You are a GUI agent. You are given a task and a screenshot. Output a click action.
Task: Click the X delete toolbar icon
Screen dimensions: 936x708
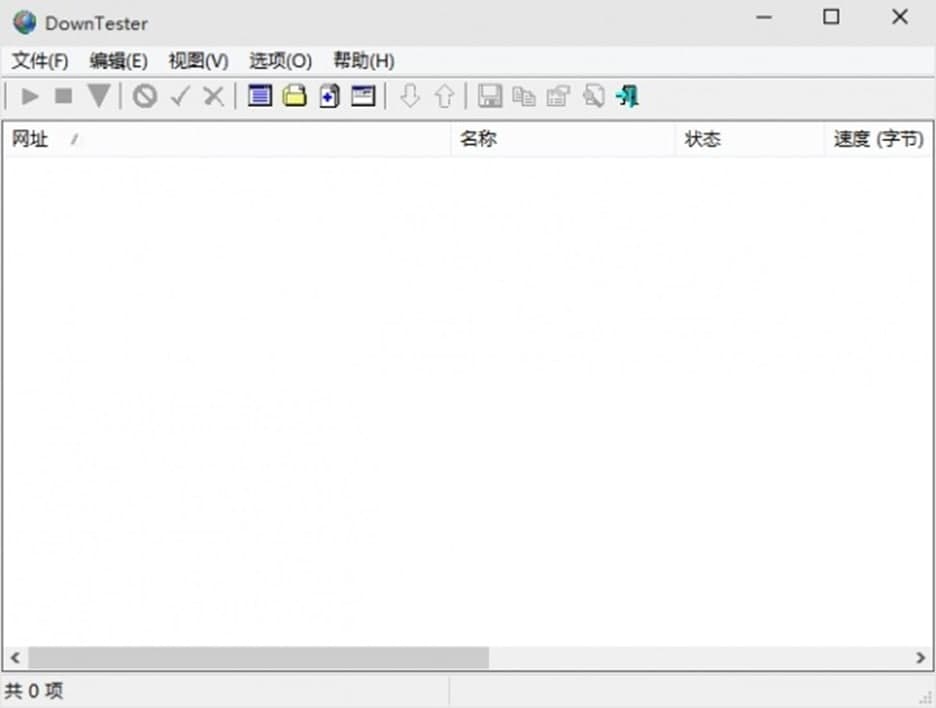213,96
